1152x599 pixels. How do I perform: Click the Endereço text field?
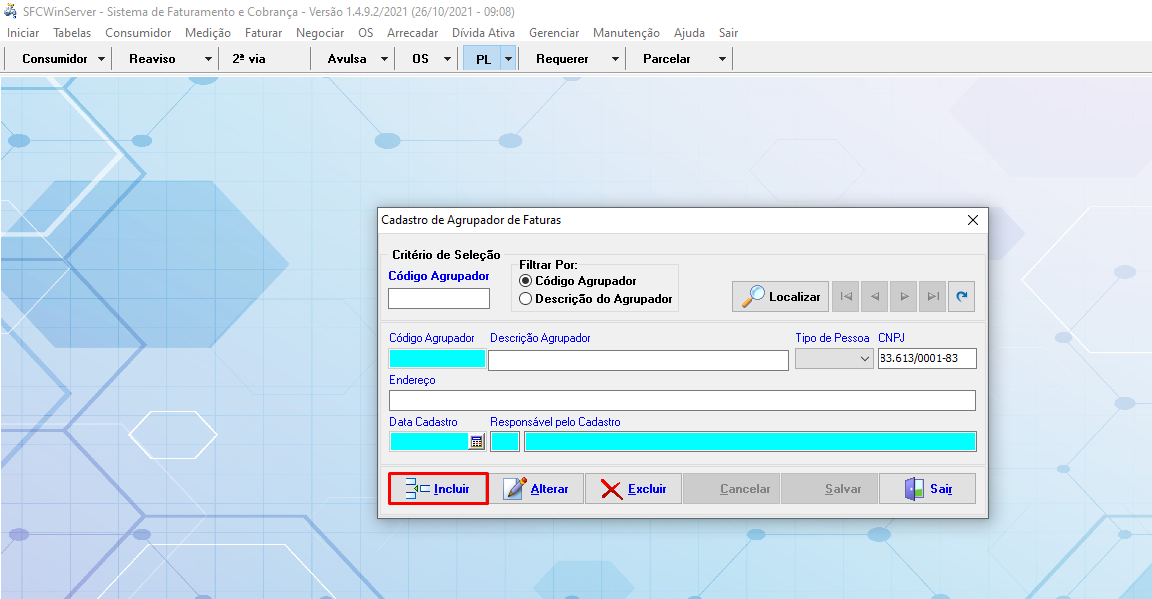point(682,401)
